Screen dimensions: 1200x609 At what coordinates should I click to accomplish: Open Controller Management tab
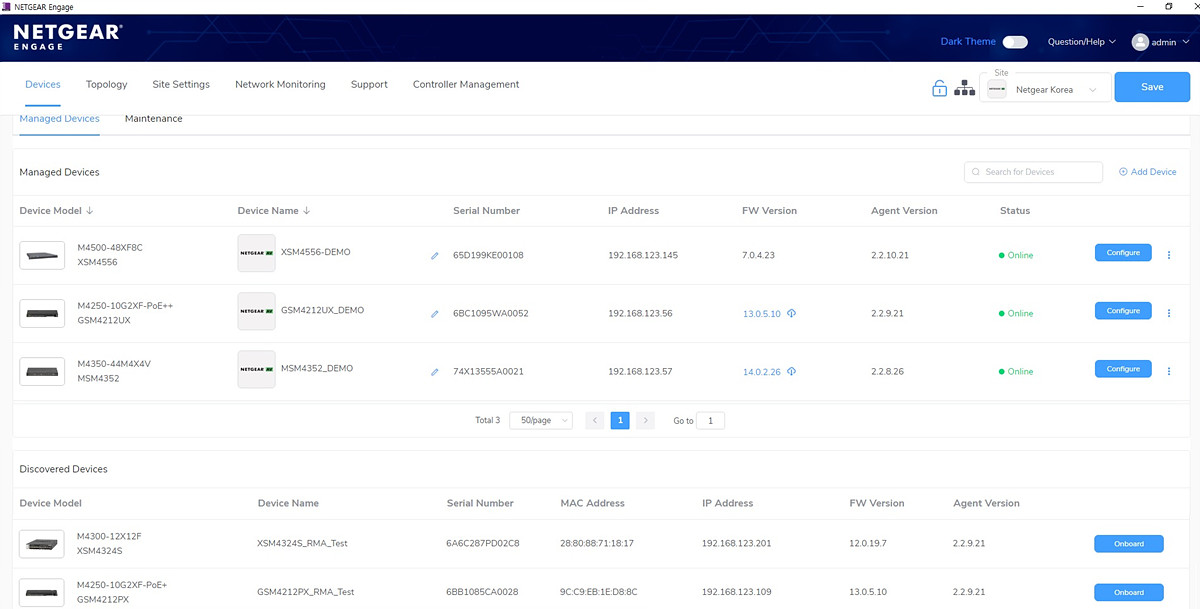click(x=466, y=85)
